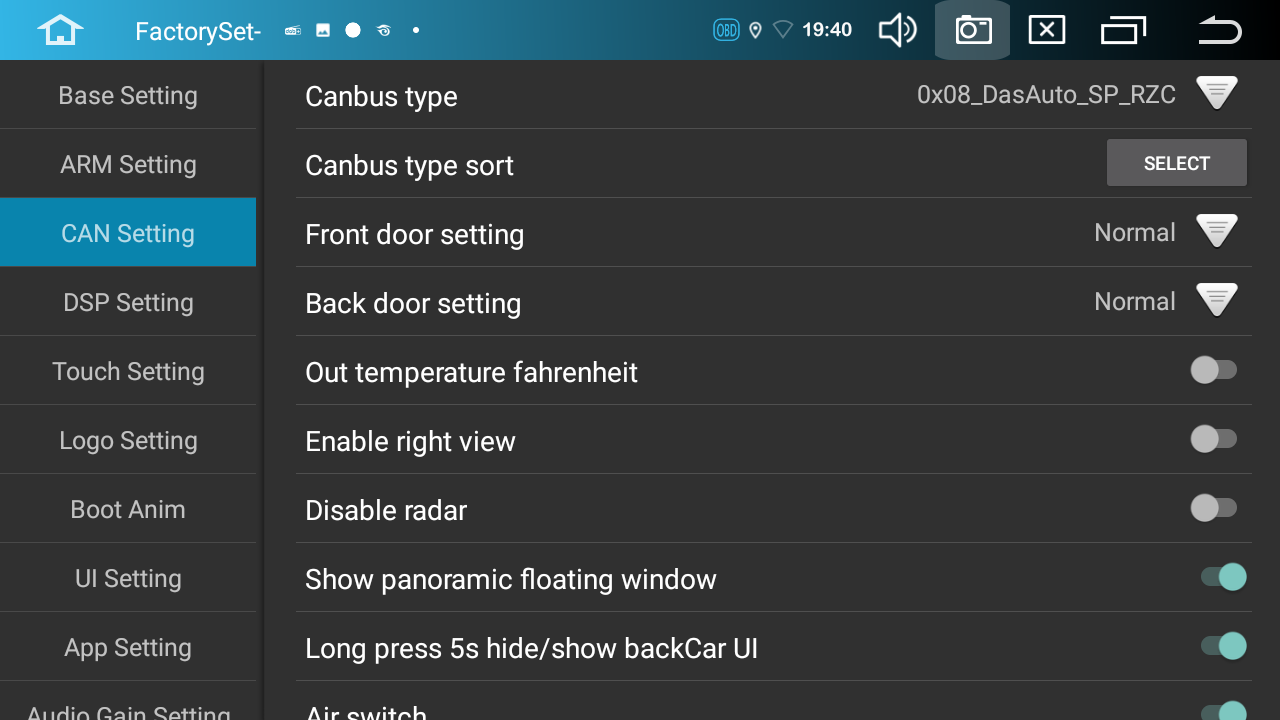This screenshot has width=1280, height=720.
Task: Open the Front door setting dropdown
Action: (1217, 231)
